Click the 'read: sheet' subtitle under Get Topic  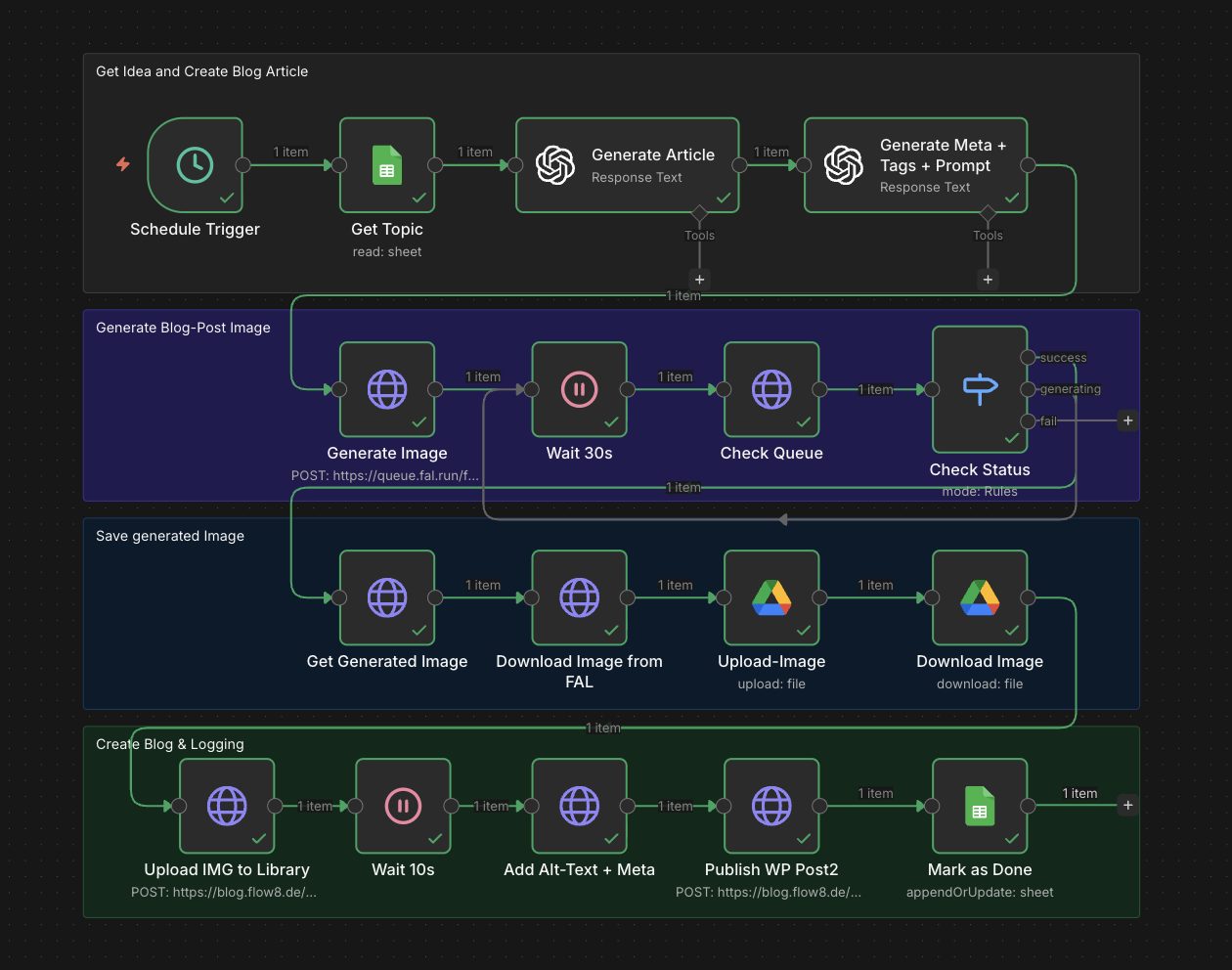387,252
